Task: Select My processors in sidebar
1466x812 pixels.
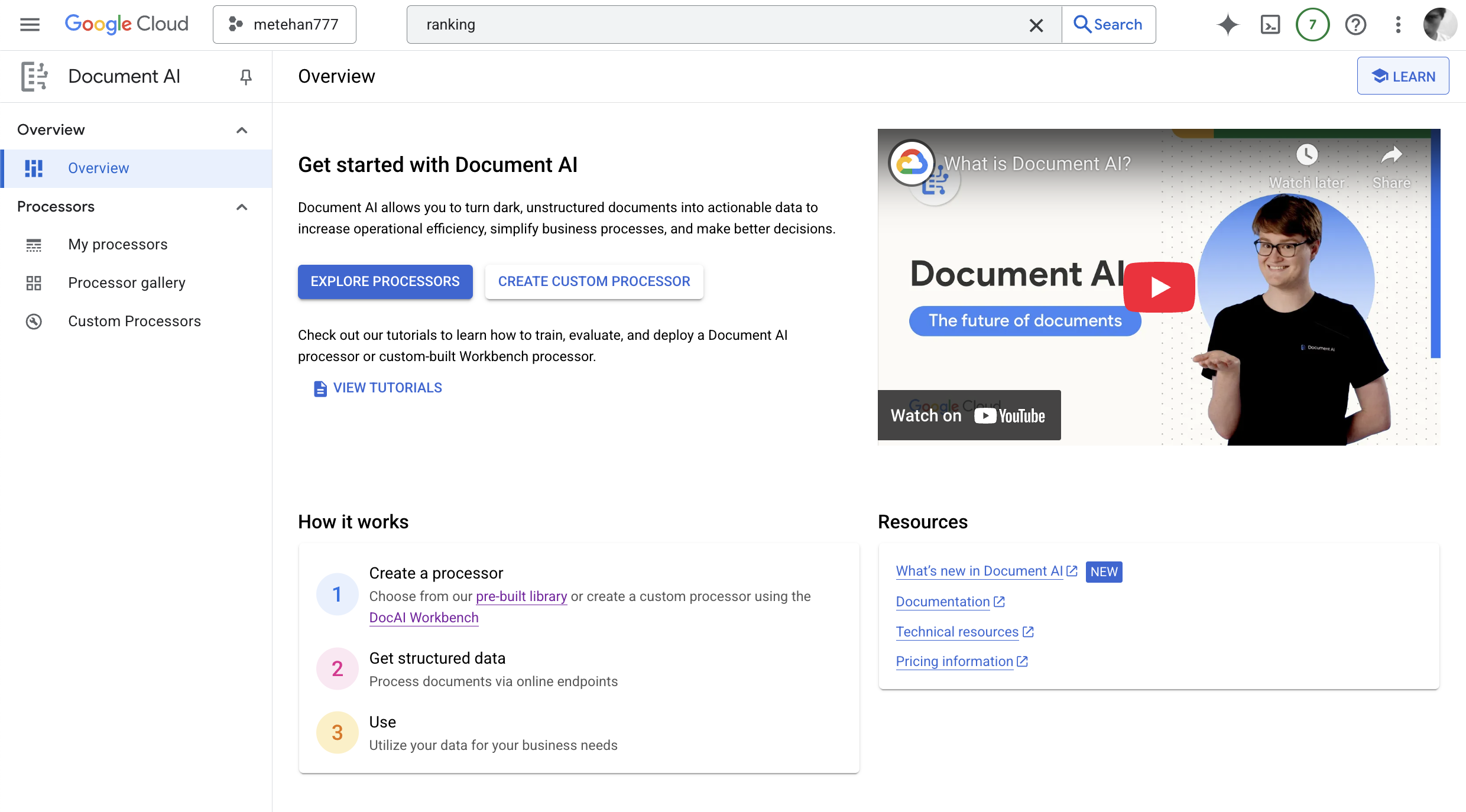Action: tap(118, 245)
